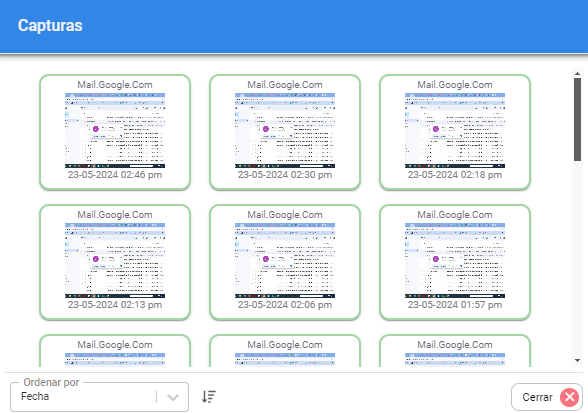Screen dimensions: 588x413
Task: Open capture thumbnail from 02:30 pm
Action: pyautogui.click(x=285, y=130)
